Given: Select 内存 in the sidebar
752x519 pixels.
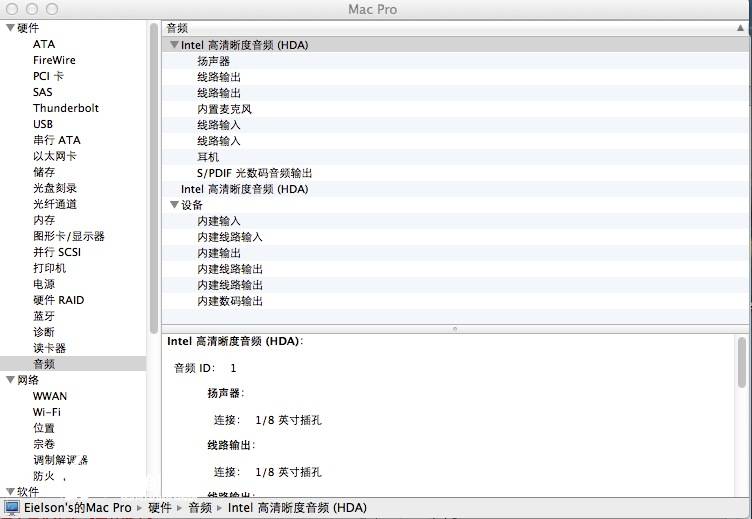Looking at the screenshot, I should [x=44, y=220].
